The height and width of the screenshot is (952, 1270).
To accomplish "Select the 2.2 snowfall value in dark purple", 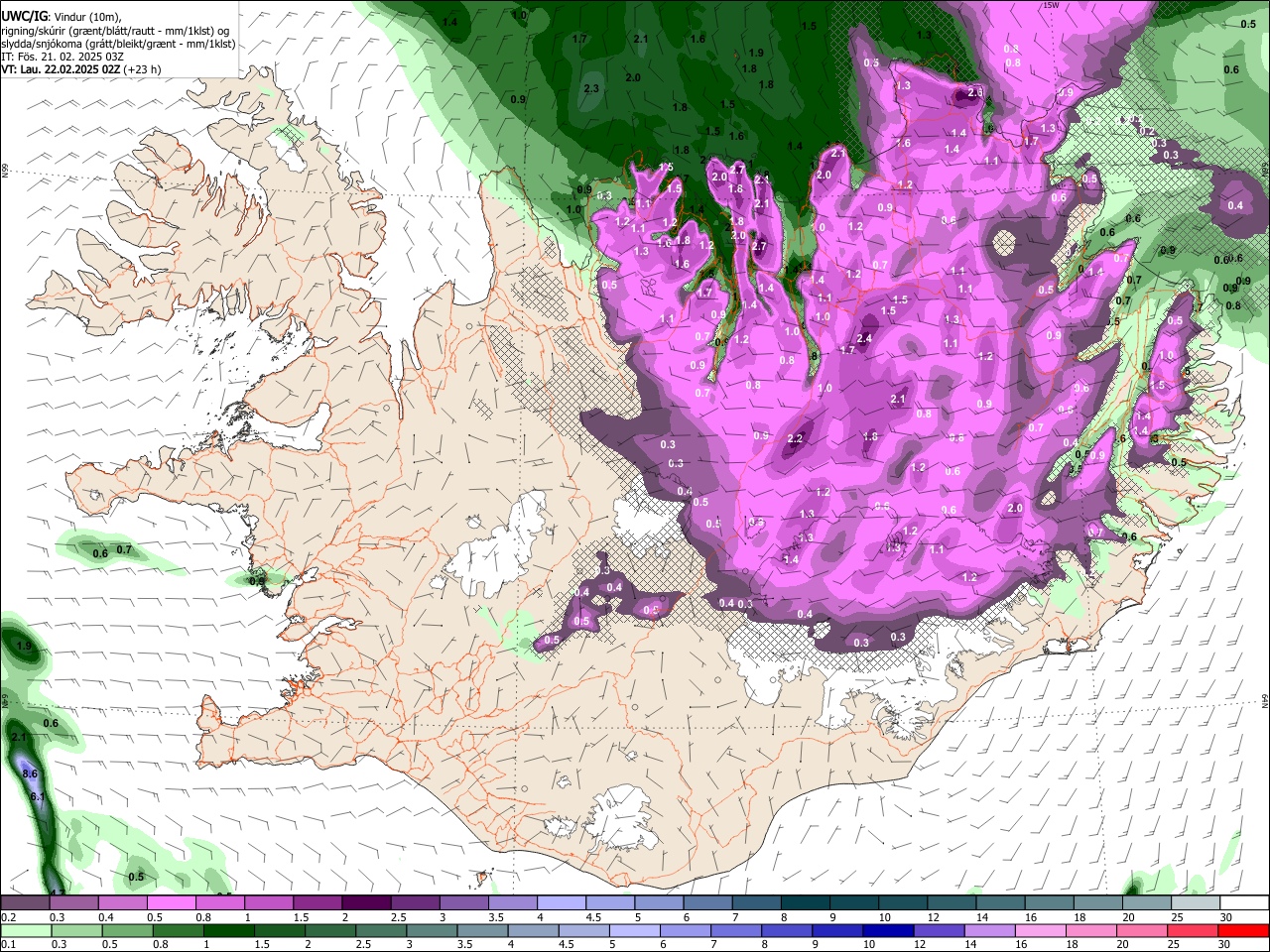I will pyautogui.click(x=795, y=438).
